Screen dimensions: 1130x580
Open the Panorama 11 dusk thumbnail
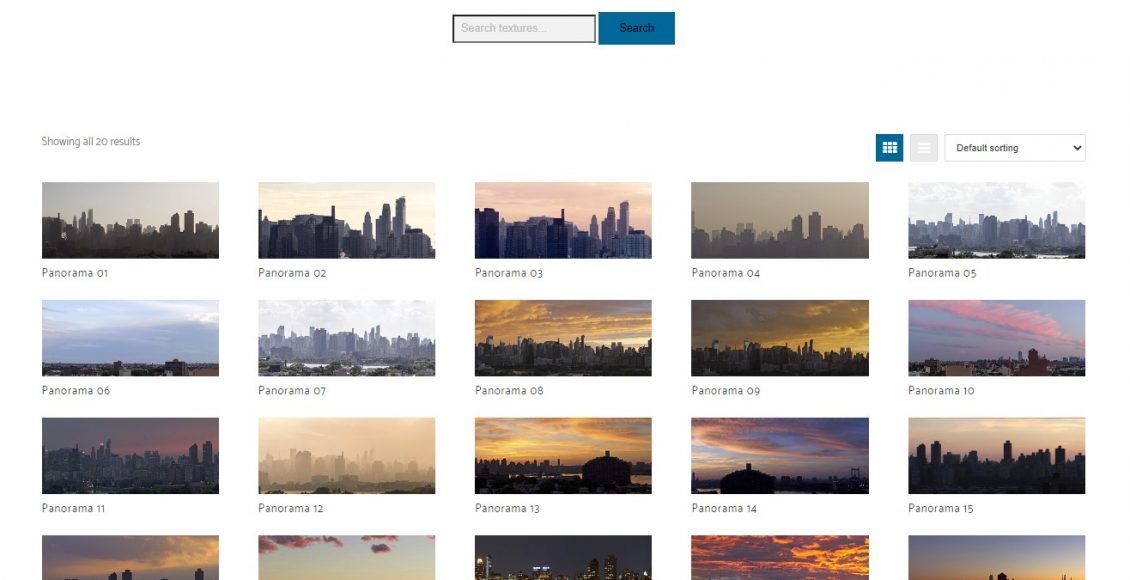[x=130, y=456]
